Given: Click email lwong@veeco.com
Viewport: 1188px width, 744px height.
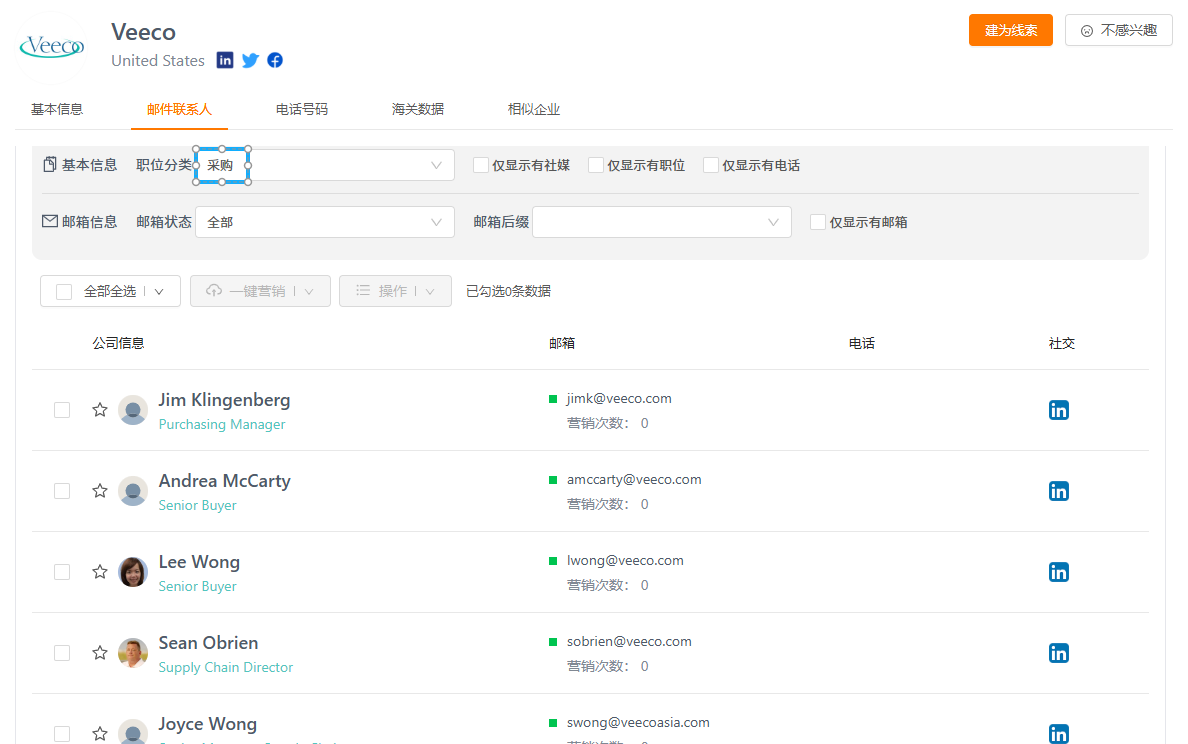Looking at the screenshot, I should pyautogui.click(x=625, y=561).
